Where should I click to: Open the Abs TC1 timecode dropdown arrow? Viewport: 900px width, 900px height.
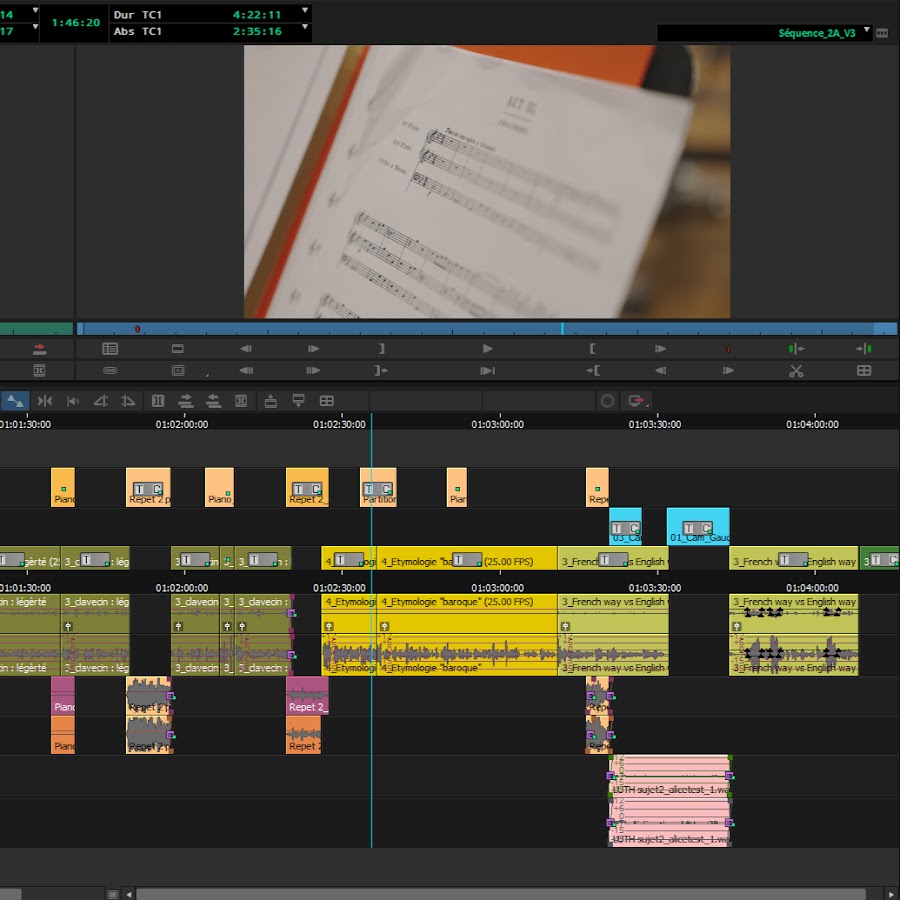pyautogui.click(x=305, y=27)
